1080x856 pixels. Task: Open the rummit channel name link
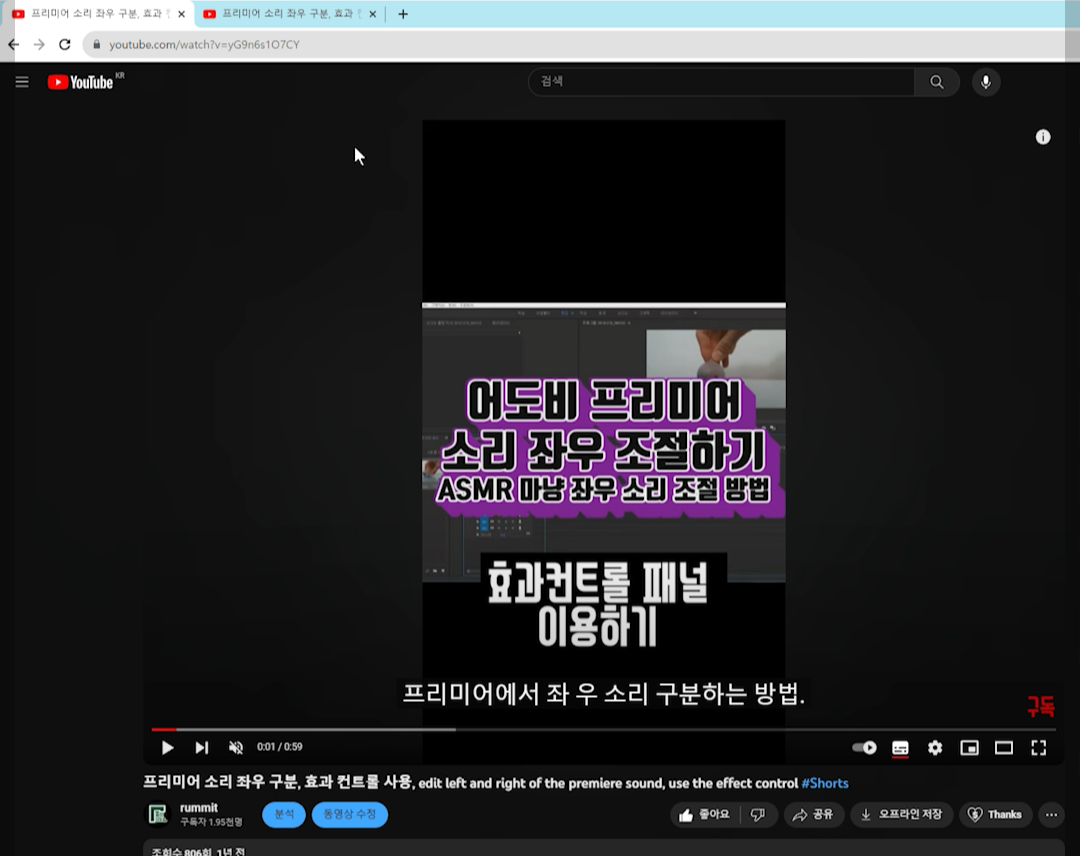click(x=198, y=808)
